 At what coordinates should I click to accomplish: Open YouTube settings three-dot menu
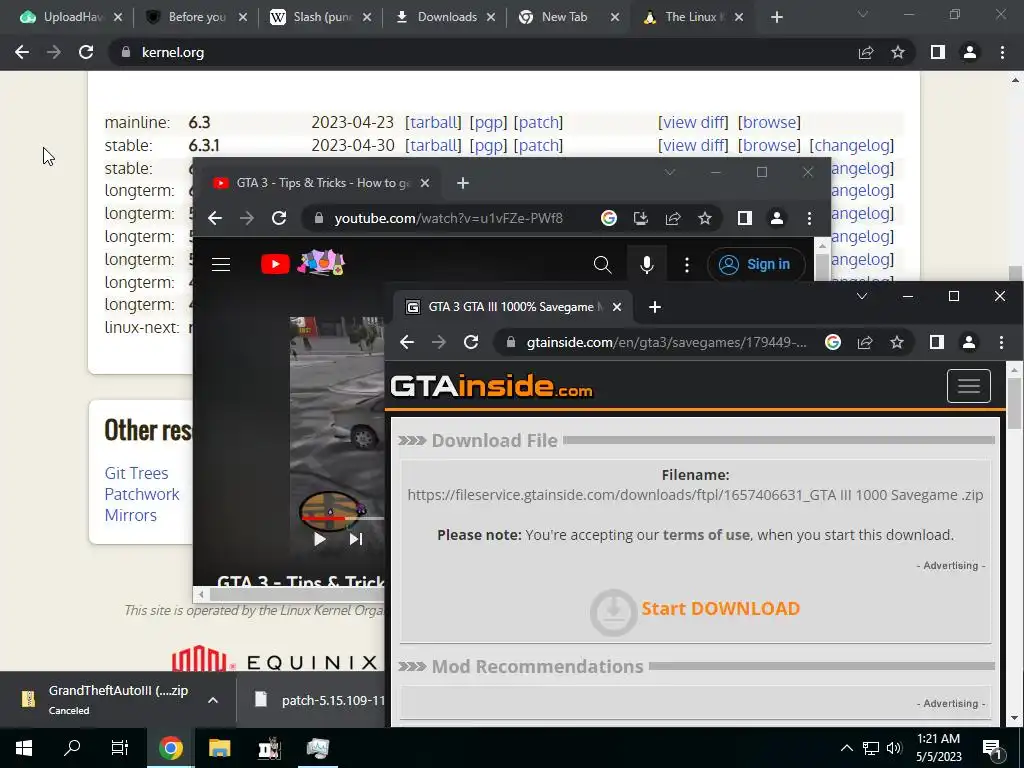pos(686,264)
